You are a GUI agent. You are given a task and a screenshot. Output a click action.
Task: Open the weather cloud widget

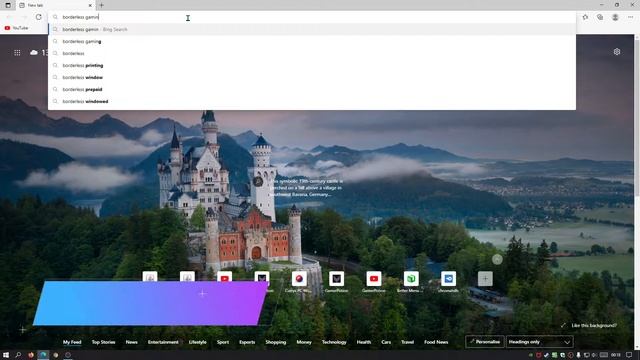pyautogui.click(x=34, y=52)
